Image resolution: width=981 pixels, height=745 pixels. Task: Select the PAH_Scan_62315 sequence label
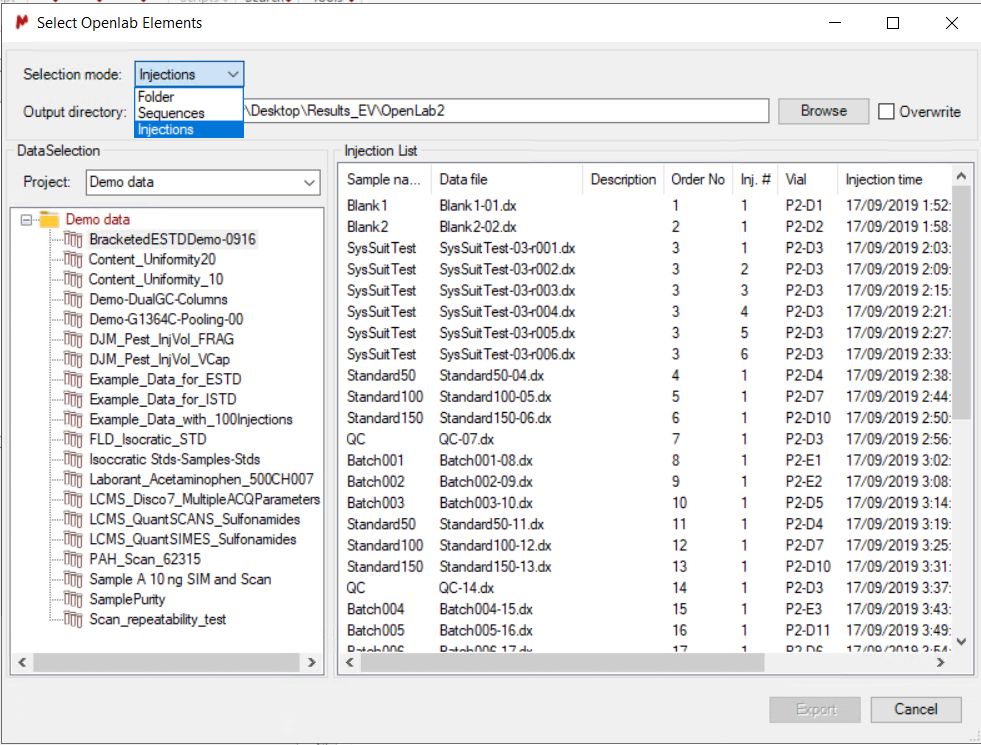coord(145,560)
